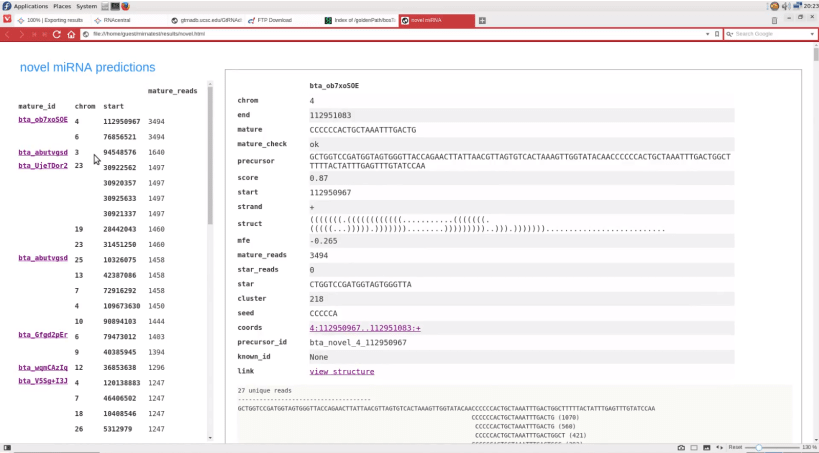819x453 pixels.
Task: Switch to the Exporting results tab
Action: pos(51,20)
